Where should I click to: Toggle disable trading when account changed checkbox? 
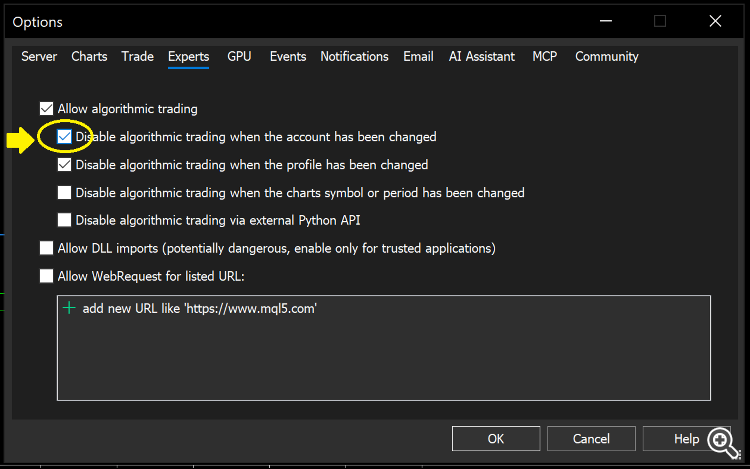64,137
